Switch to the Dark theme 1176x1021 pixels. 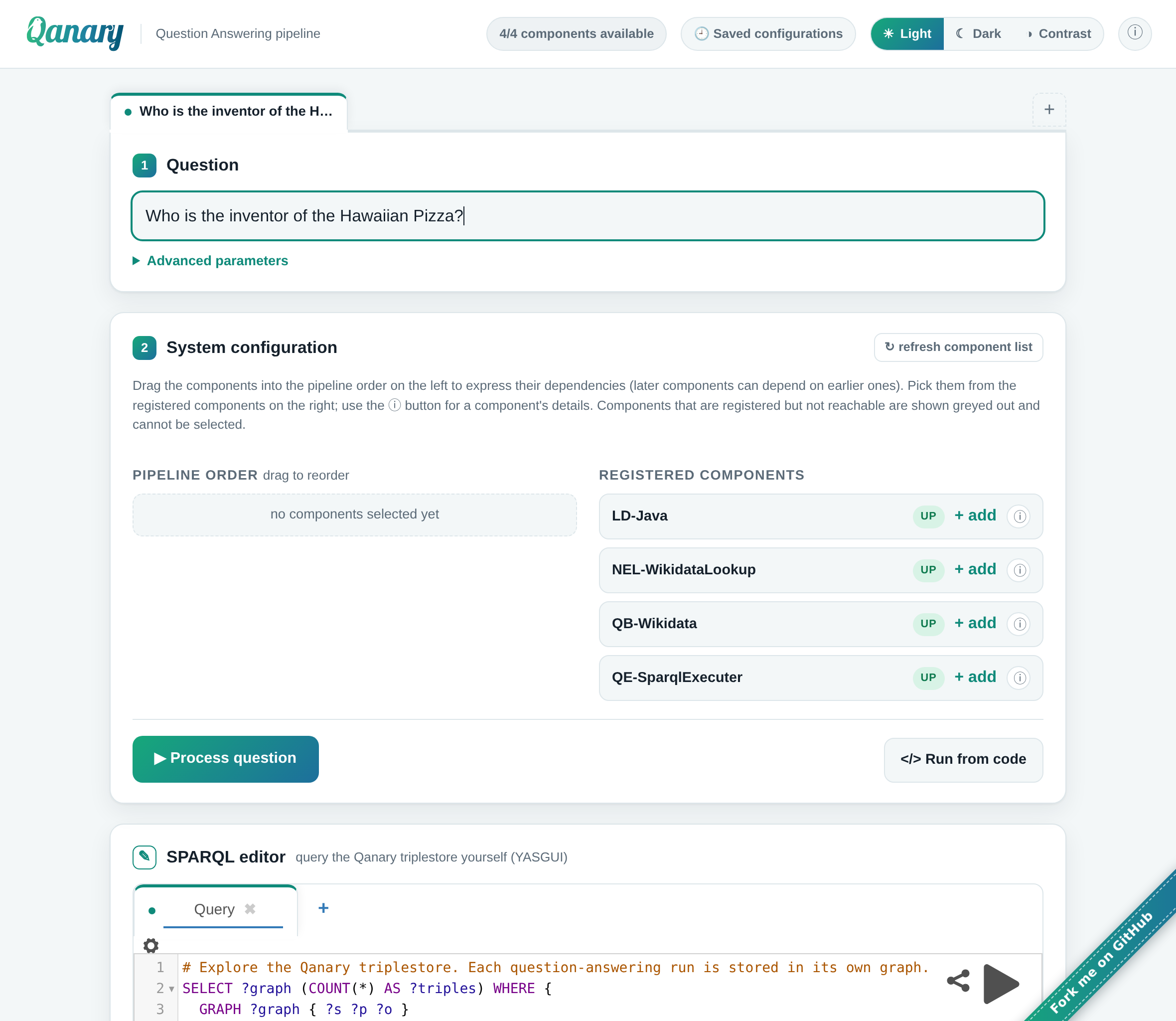pos(978,33)
